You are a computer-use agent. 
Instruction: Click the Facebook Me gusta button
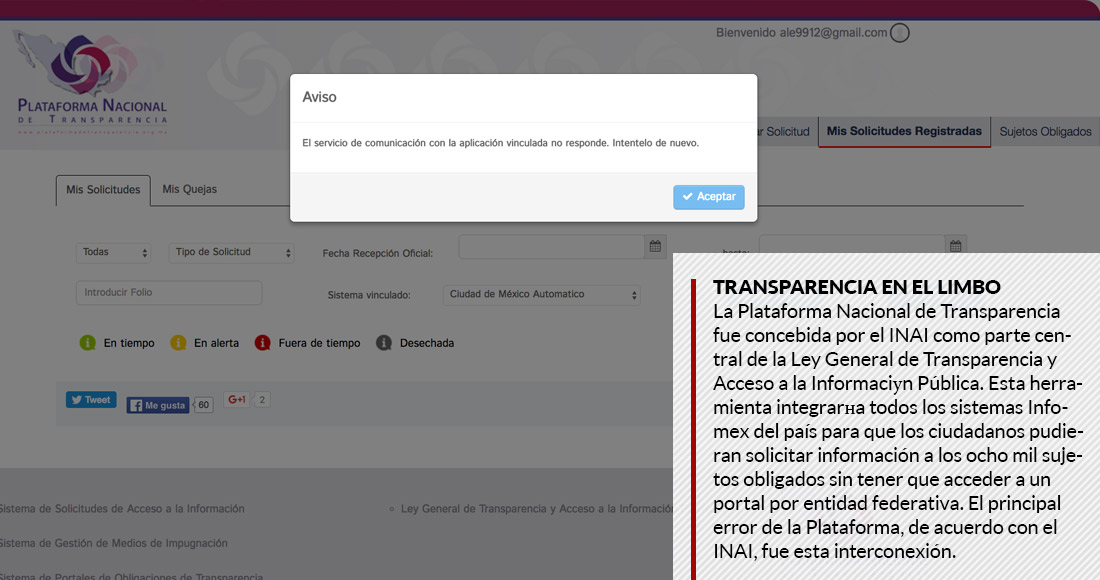(157, 405)
